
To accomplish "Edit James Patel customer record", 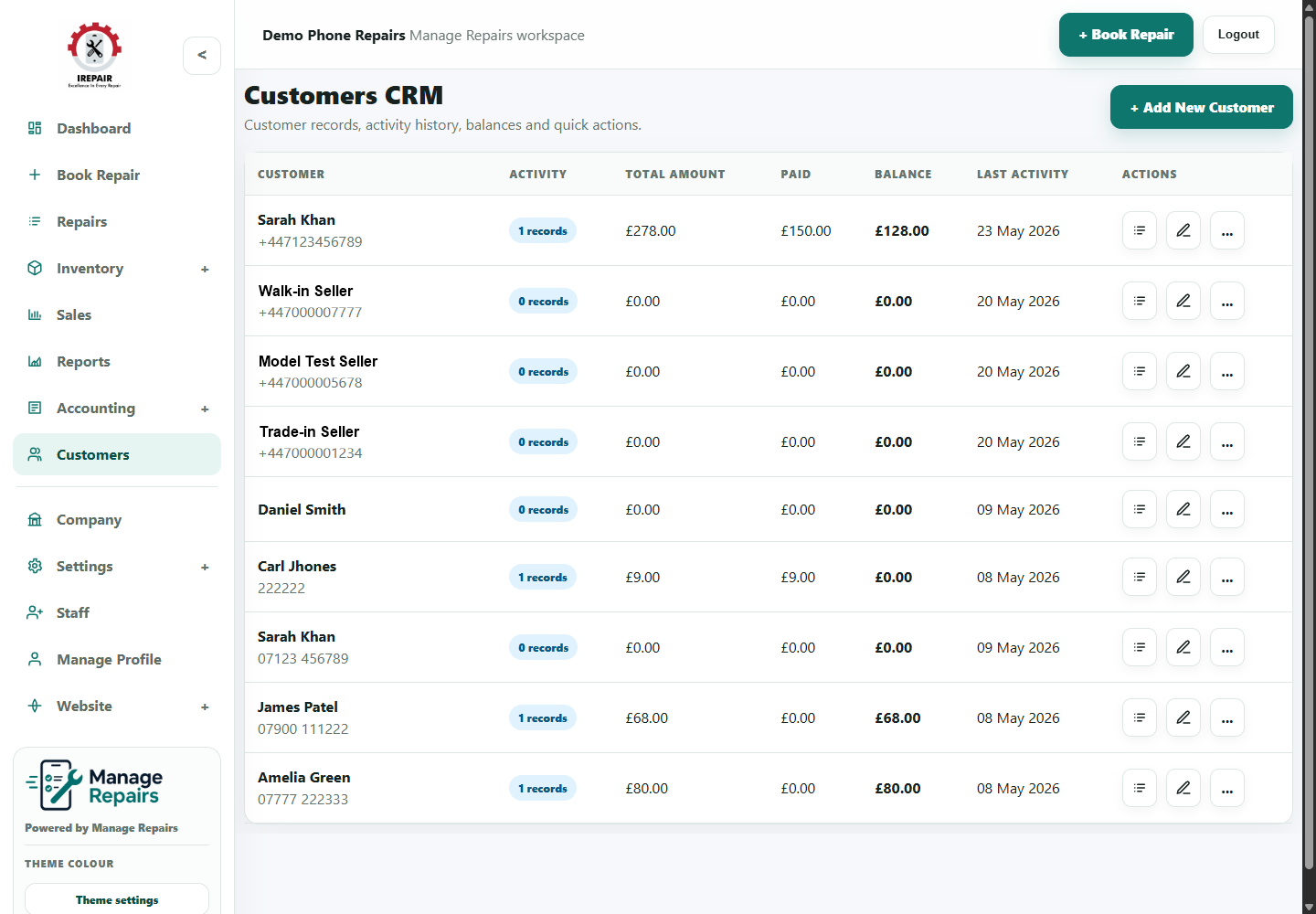I will click(x=1183, y=717).
